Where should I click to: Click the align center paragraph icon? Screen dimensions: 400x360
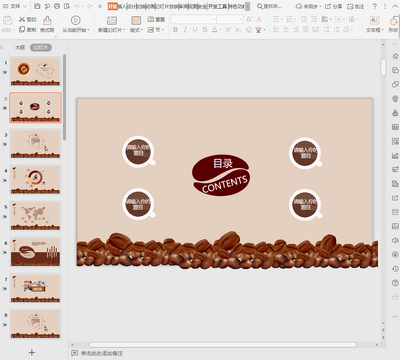[286, 30]
